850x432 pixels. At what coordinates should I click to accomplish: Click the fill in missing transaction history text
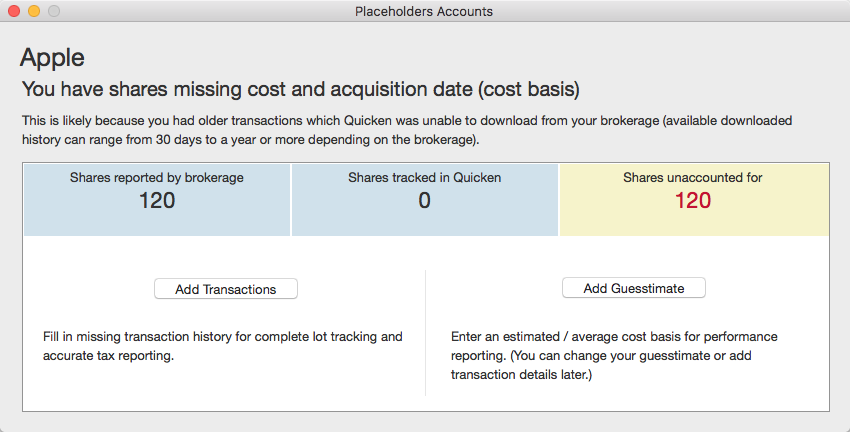223,346
